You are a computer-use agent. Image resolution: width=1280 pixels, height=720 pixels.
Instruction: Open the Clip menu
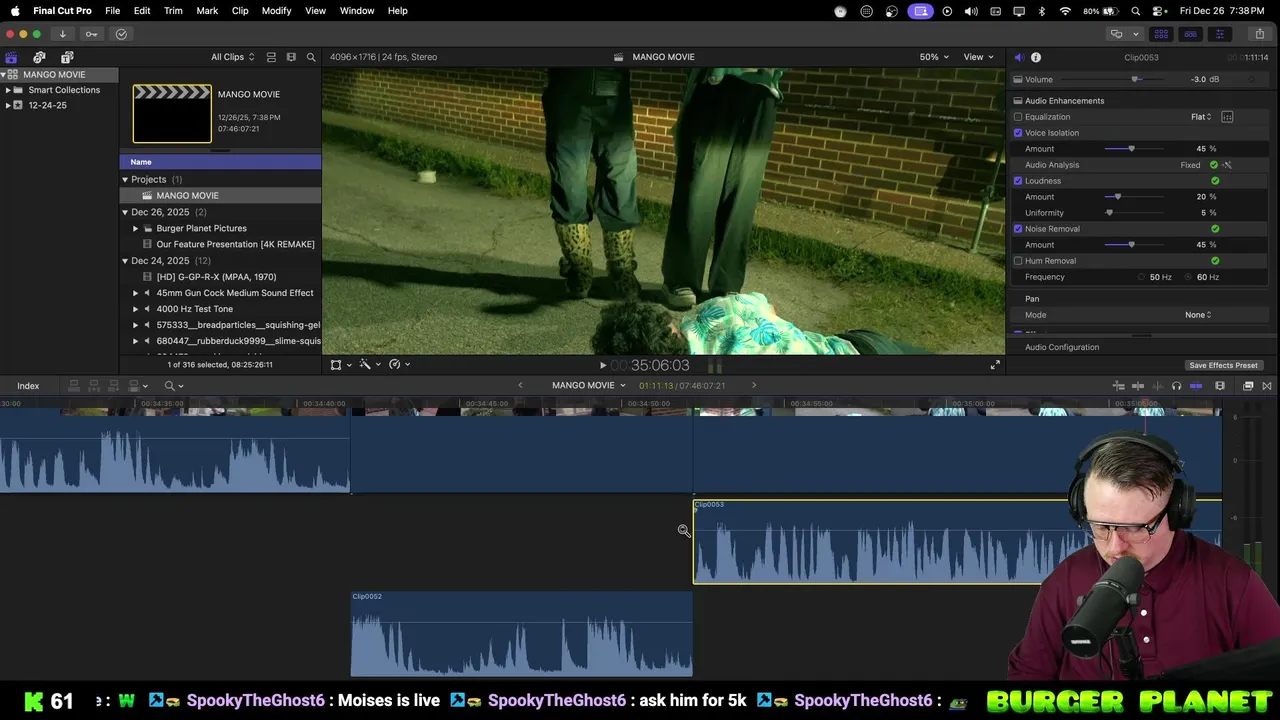click(x=240, y=11)
